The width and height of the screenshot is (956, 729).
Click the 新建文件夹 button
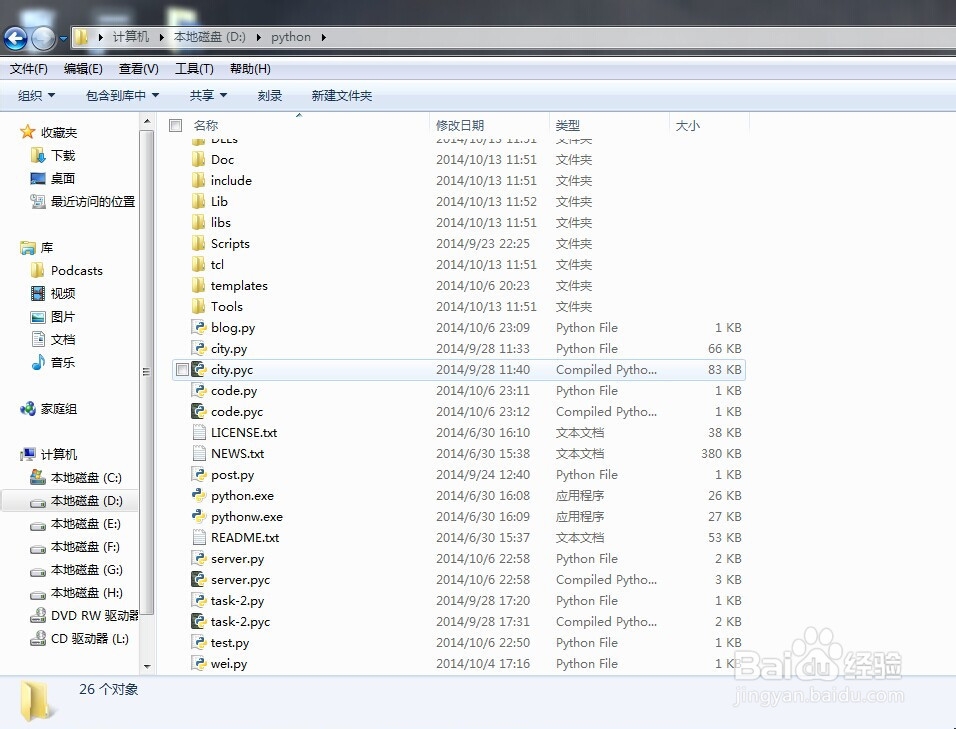click(340, 95)
